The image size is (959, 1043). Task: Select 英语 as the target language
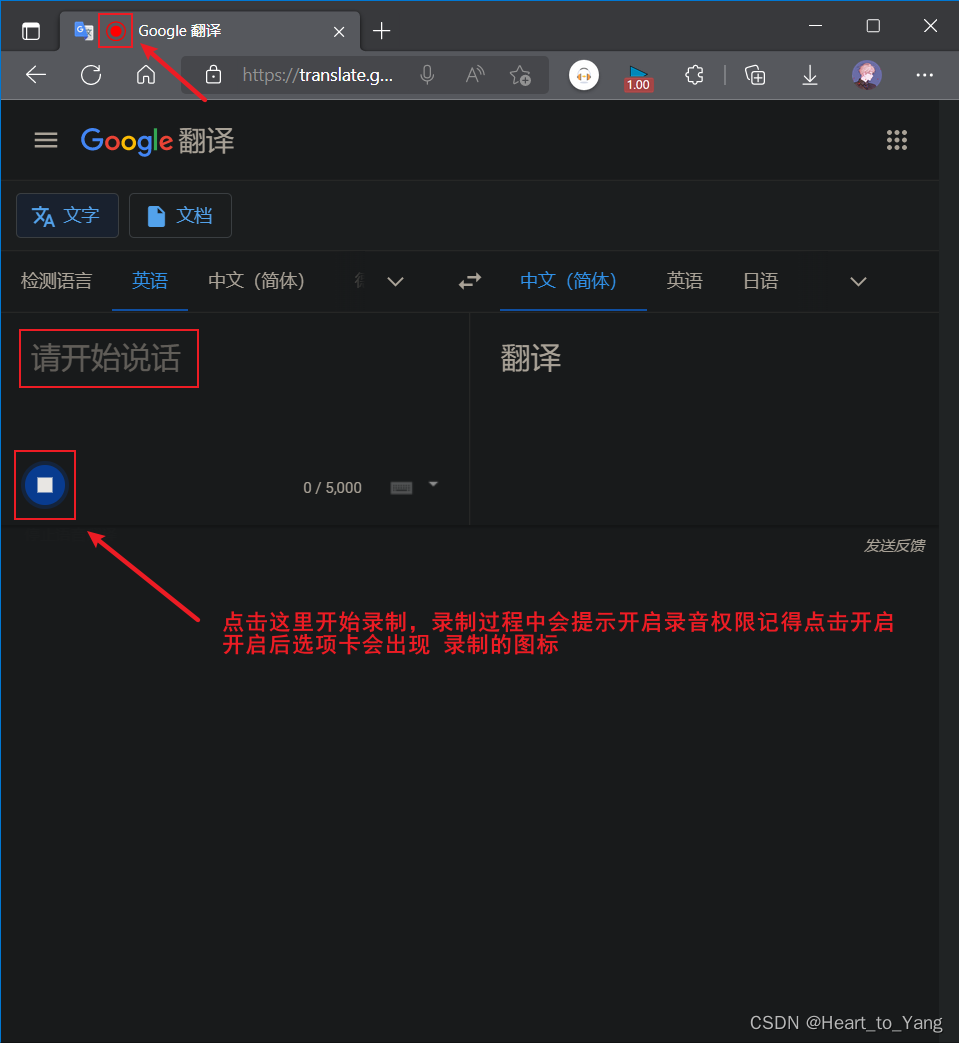pos(684,281)
